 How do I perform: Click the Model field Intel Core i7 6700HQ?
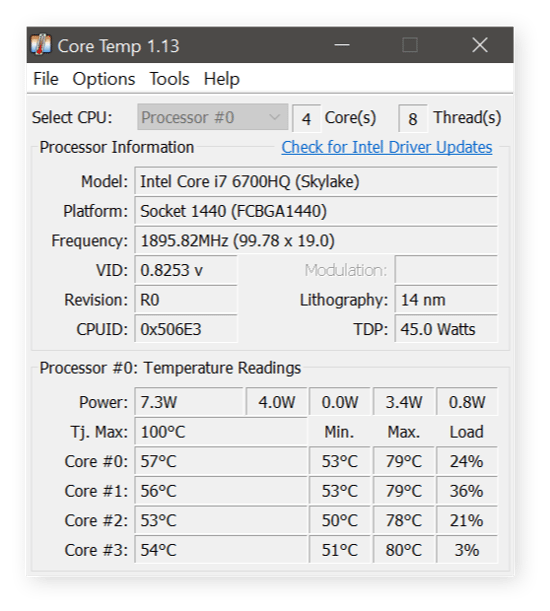pyautogui.click(x=316, y=181)
